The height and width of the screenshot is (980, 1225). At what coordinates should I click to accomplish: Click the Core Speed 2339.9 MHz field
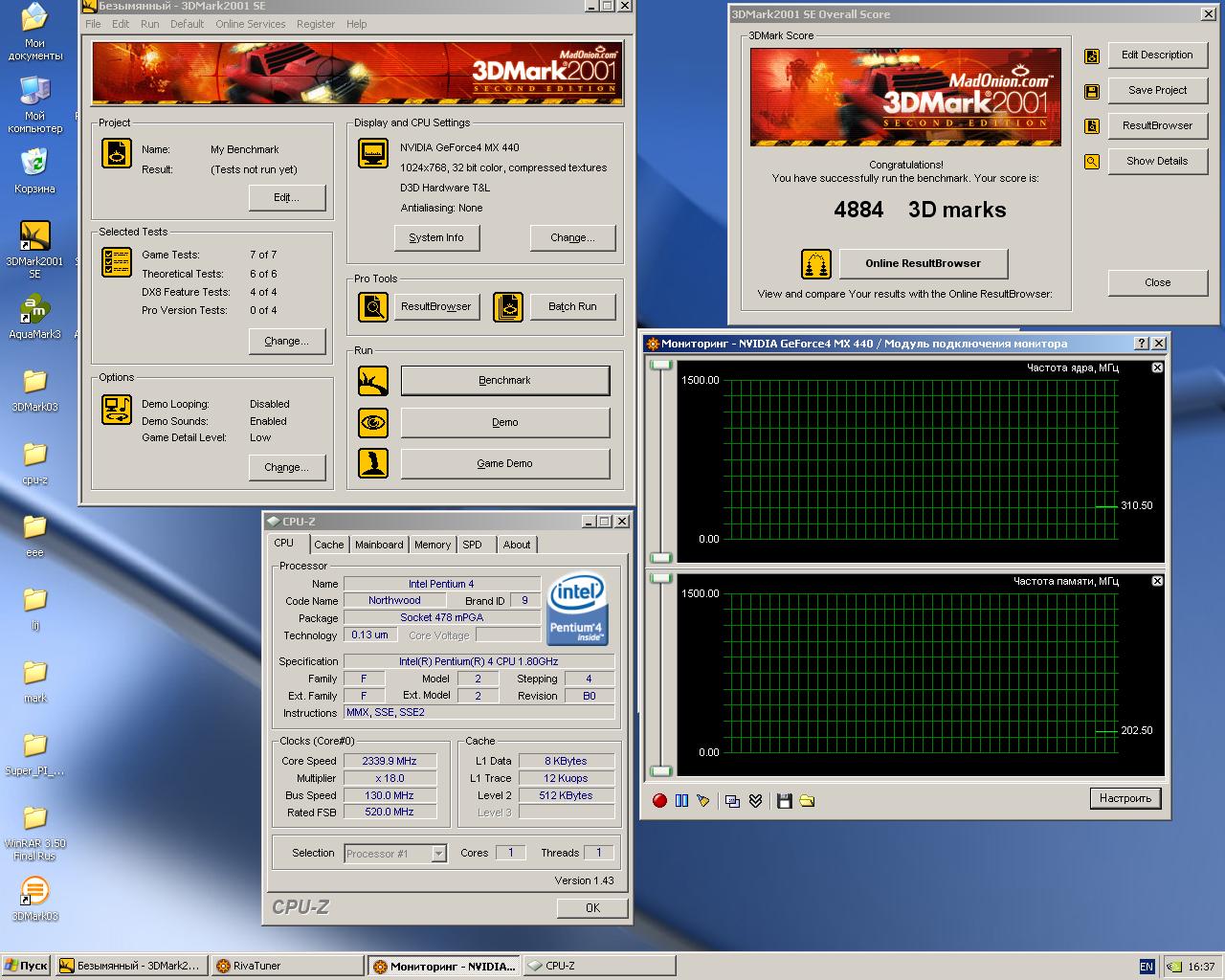(390, 762)
